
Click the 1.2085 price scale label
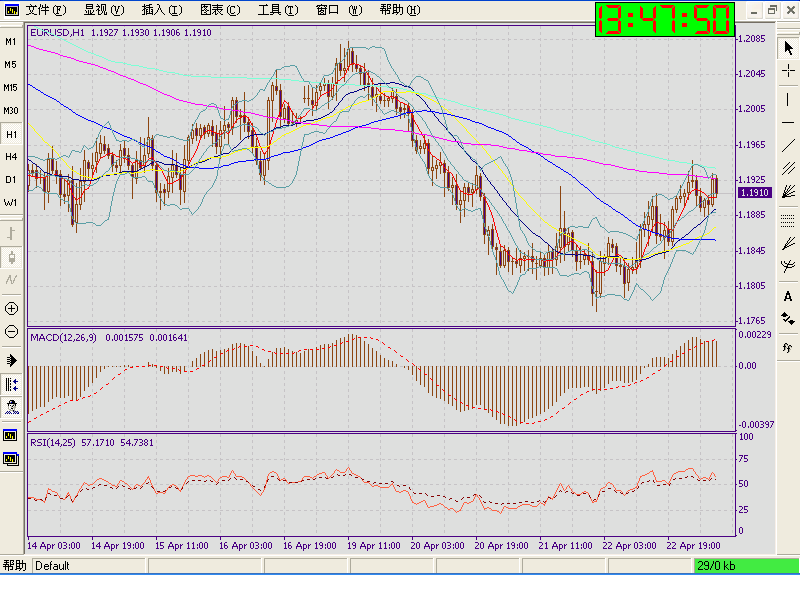click(752, 39)
